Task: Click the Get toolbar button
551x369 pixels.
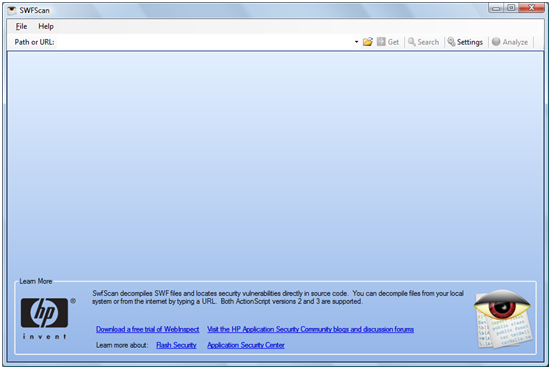Action: [x=388, y=42]
